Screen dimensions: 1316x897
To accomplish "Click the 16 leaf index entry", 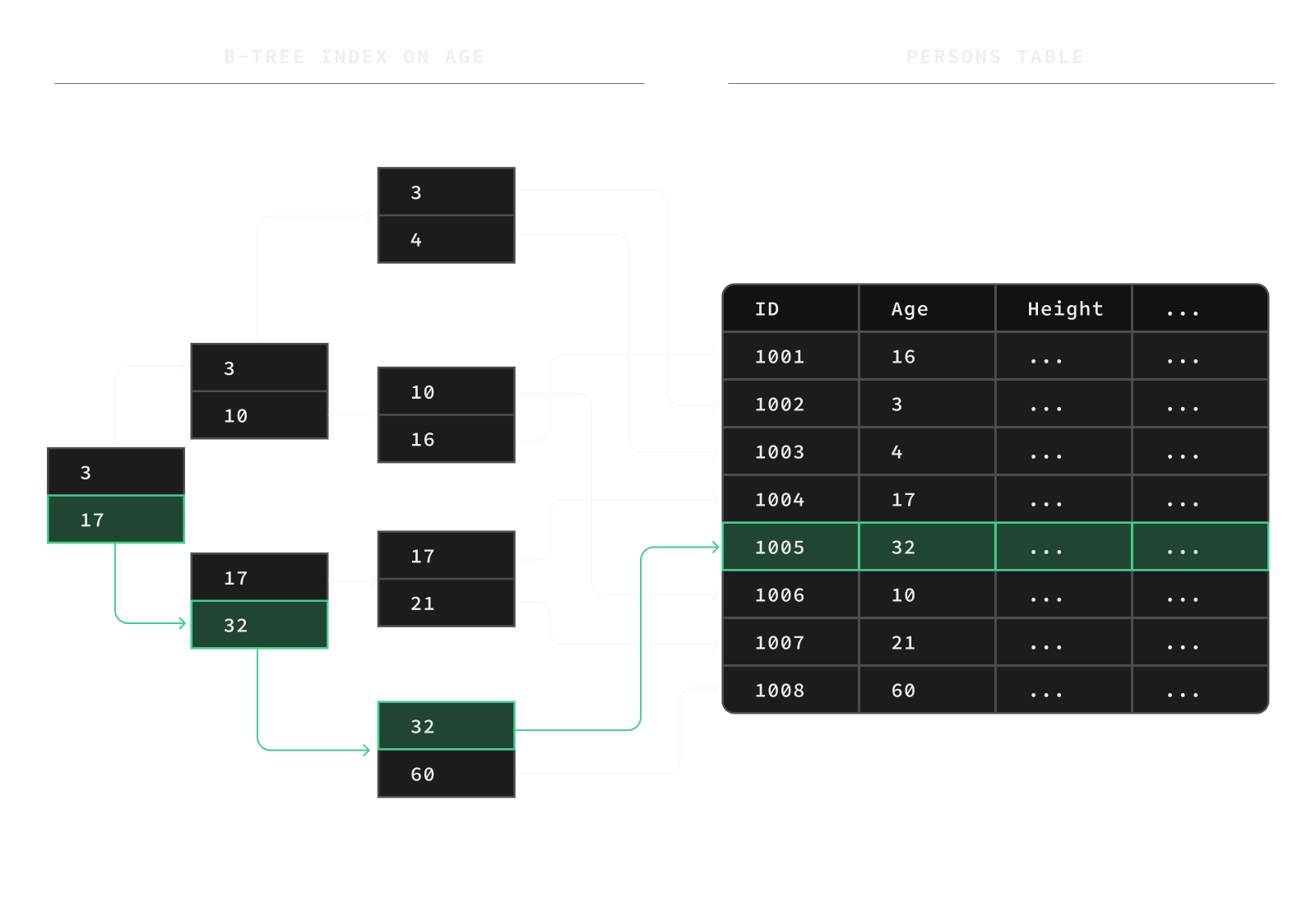I will tap(446, 439).
